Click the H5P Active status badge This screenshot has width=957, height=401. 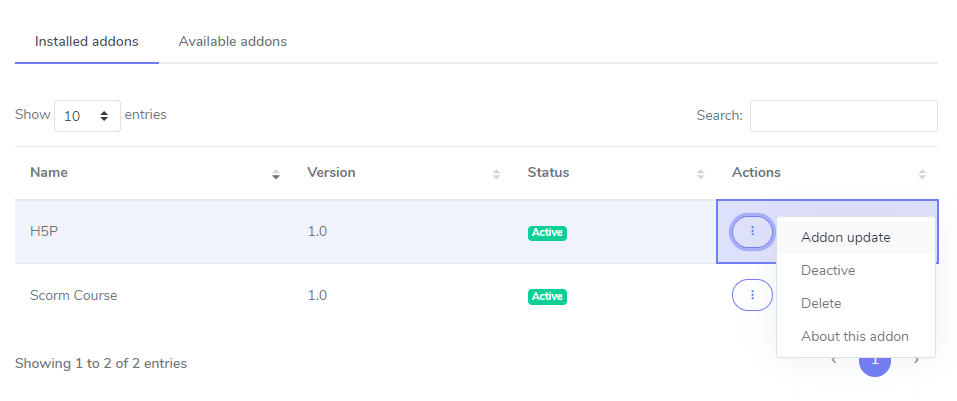tap(547, 233)
